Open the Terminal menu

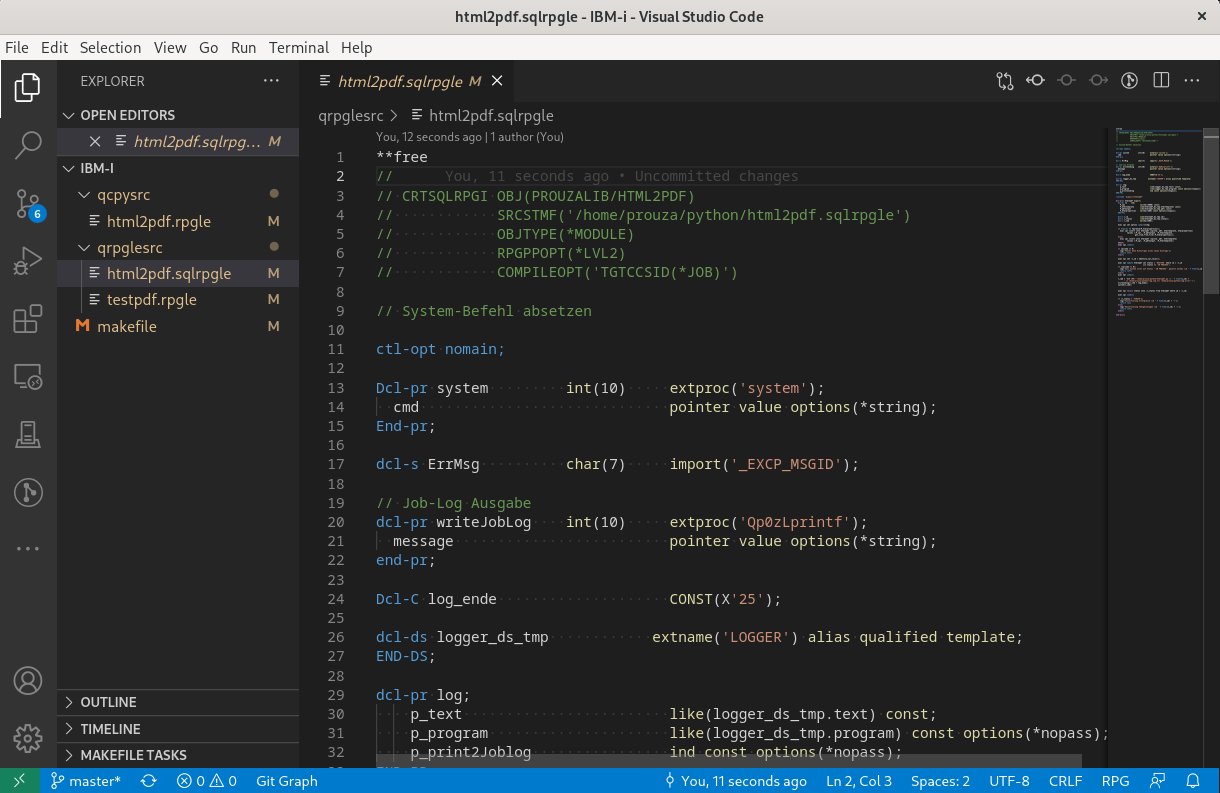click(x=298, y=47)
